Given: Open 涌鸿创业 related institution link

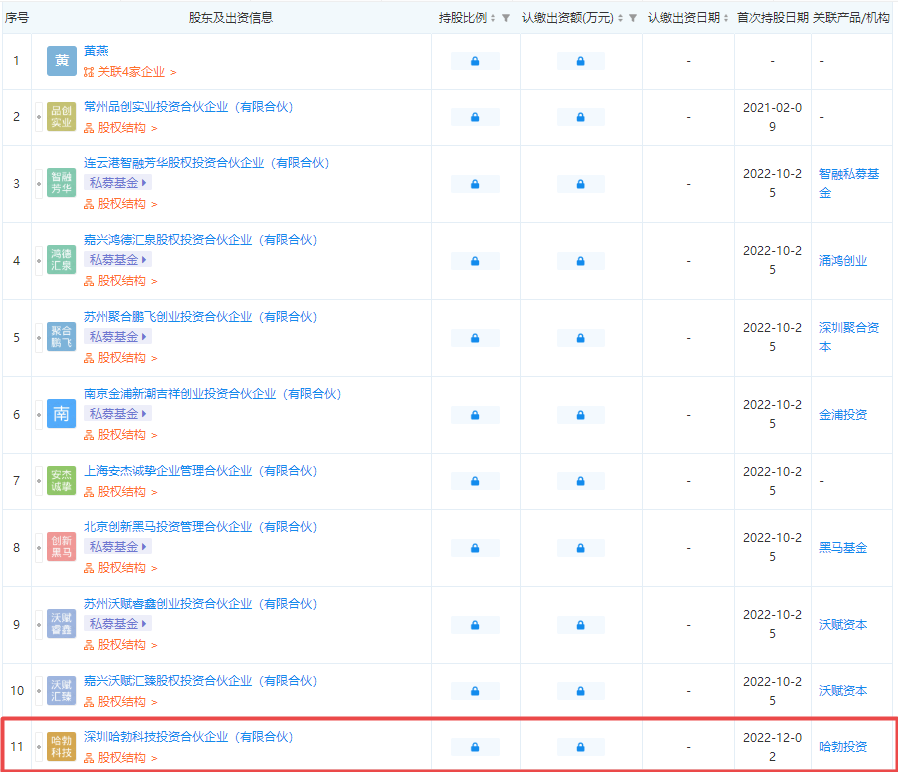Looking at the screenshot, I should pos(843,261).
